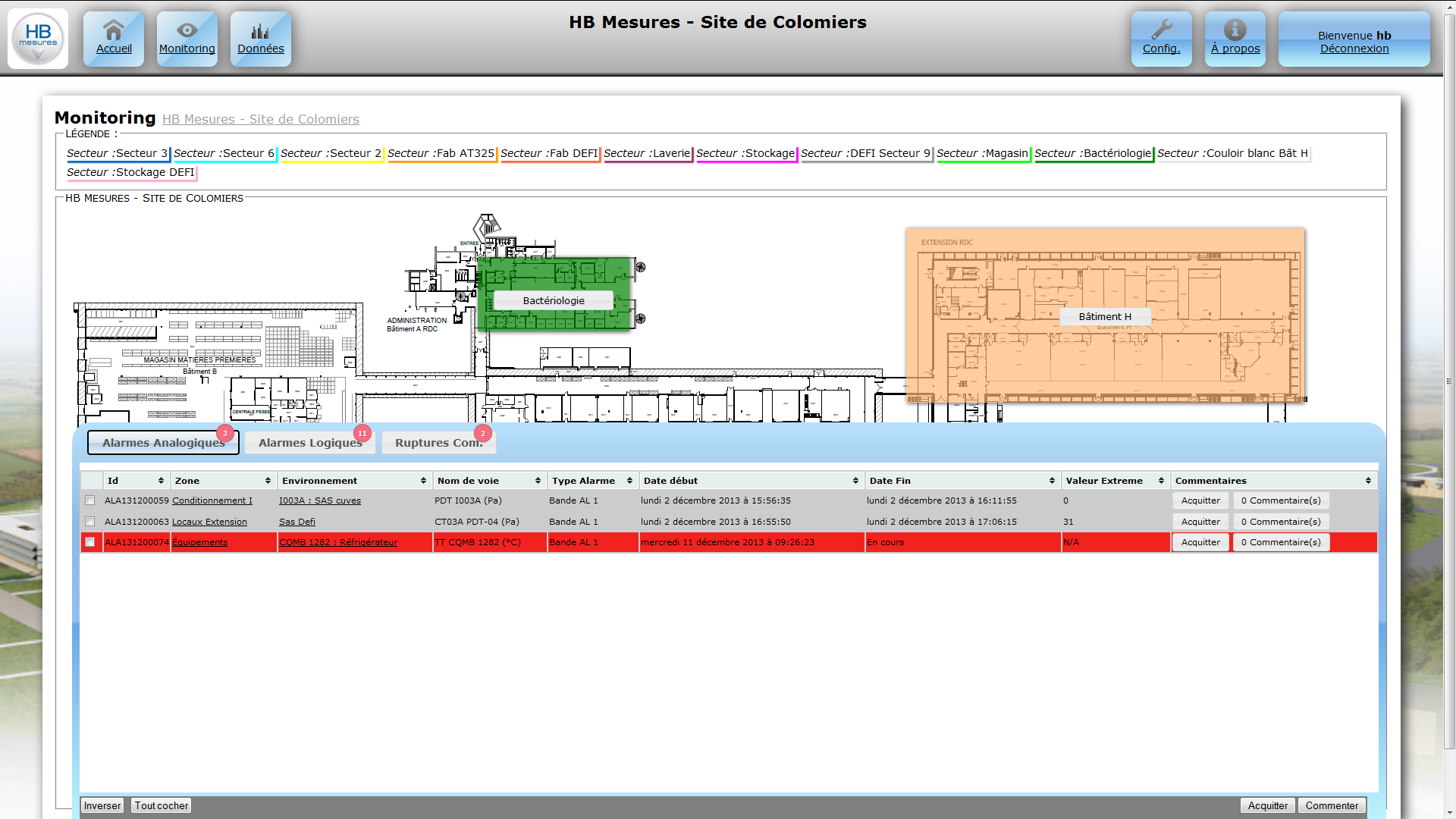Open comments for alarm ALA131200074
Image resolution: width=1456 pixels, height=819 pixels.
point(1281,542)
